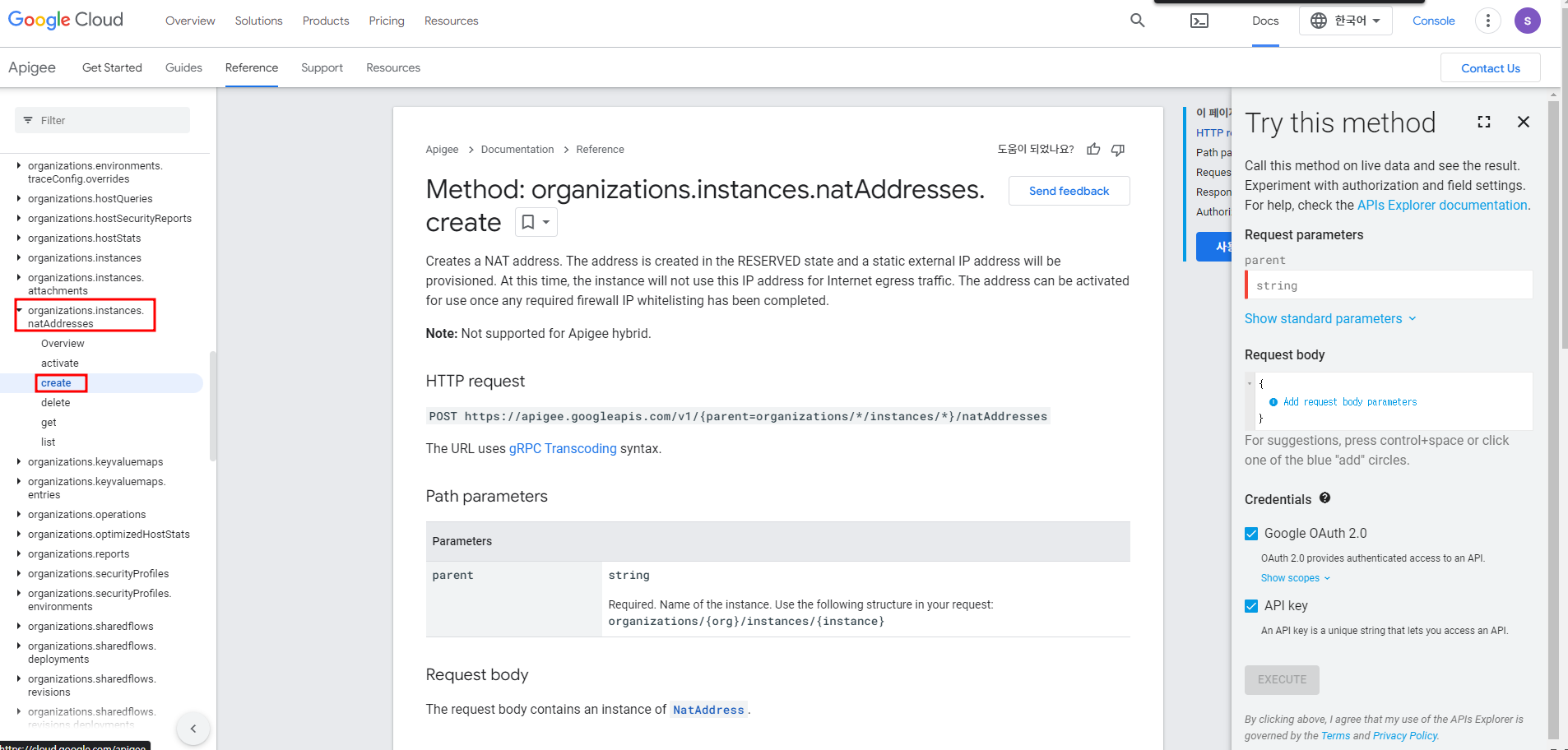Click the request body JSON editor
1568x750 pixels.
(x=1389, y=401)
